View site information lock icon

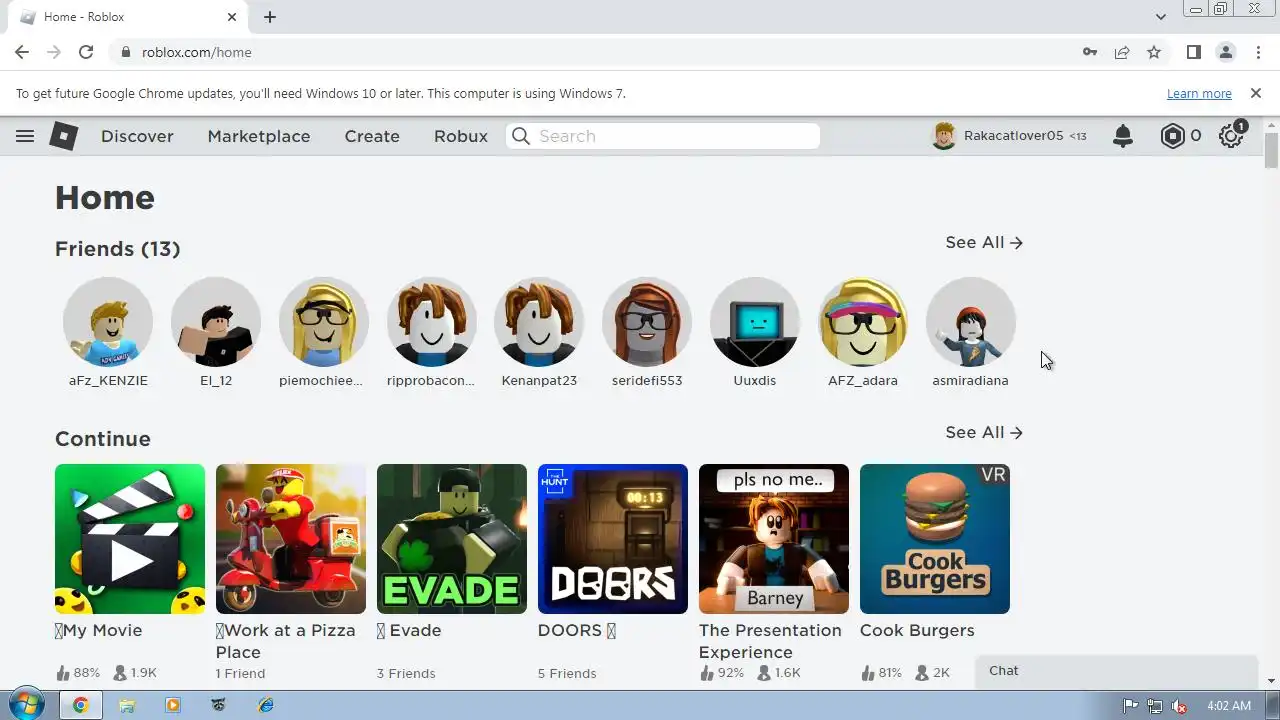(126, 52)
